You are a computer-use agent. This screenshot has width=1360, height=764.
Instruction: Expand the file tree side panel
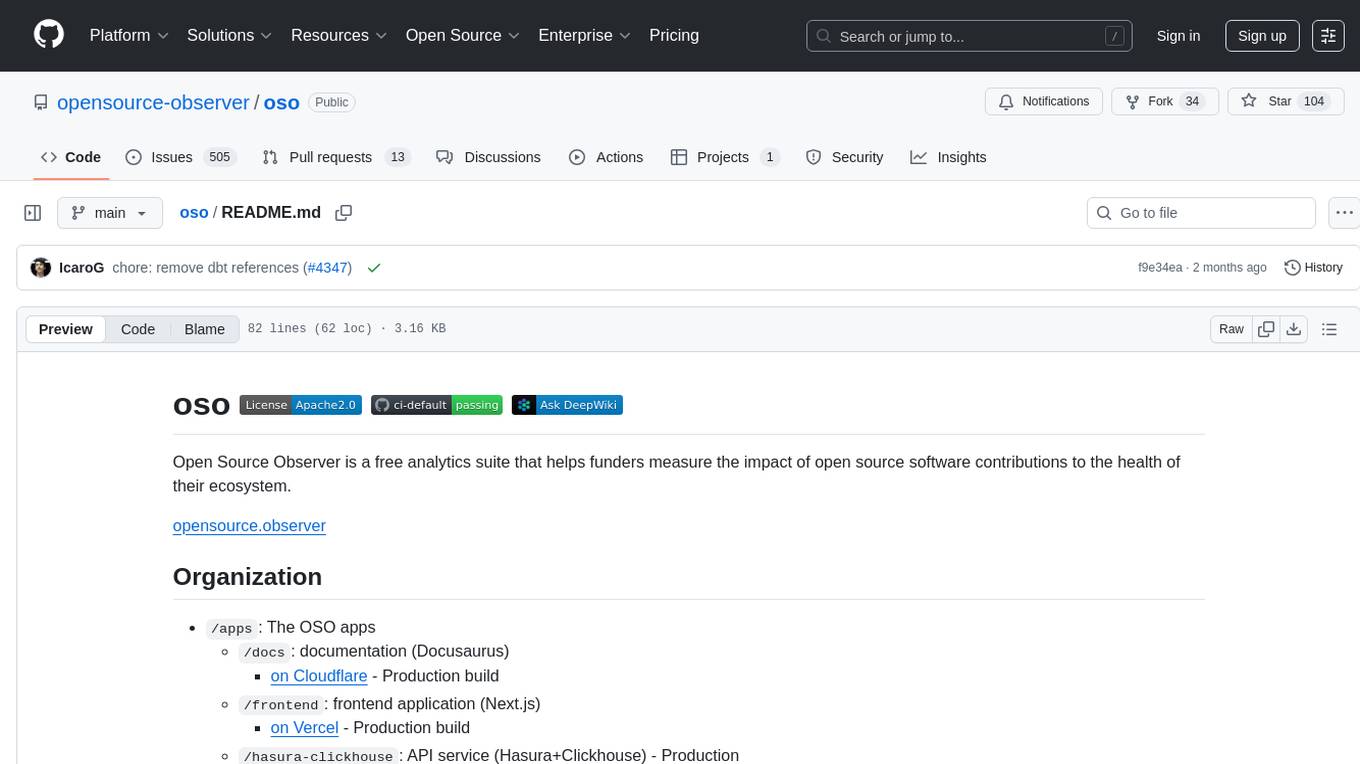tap(33, 213)
